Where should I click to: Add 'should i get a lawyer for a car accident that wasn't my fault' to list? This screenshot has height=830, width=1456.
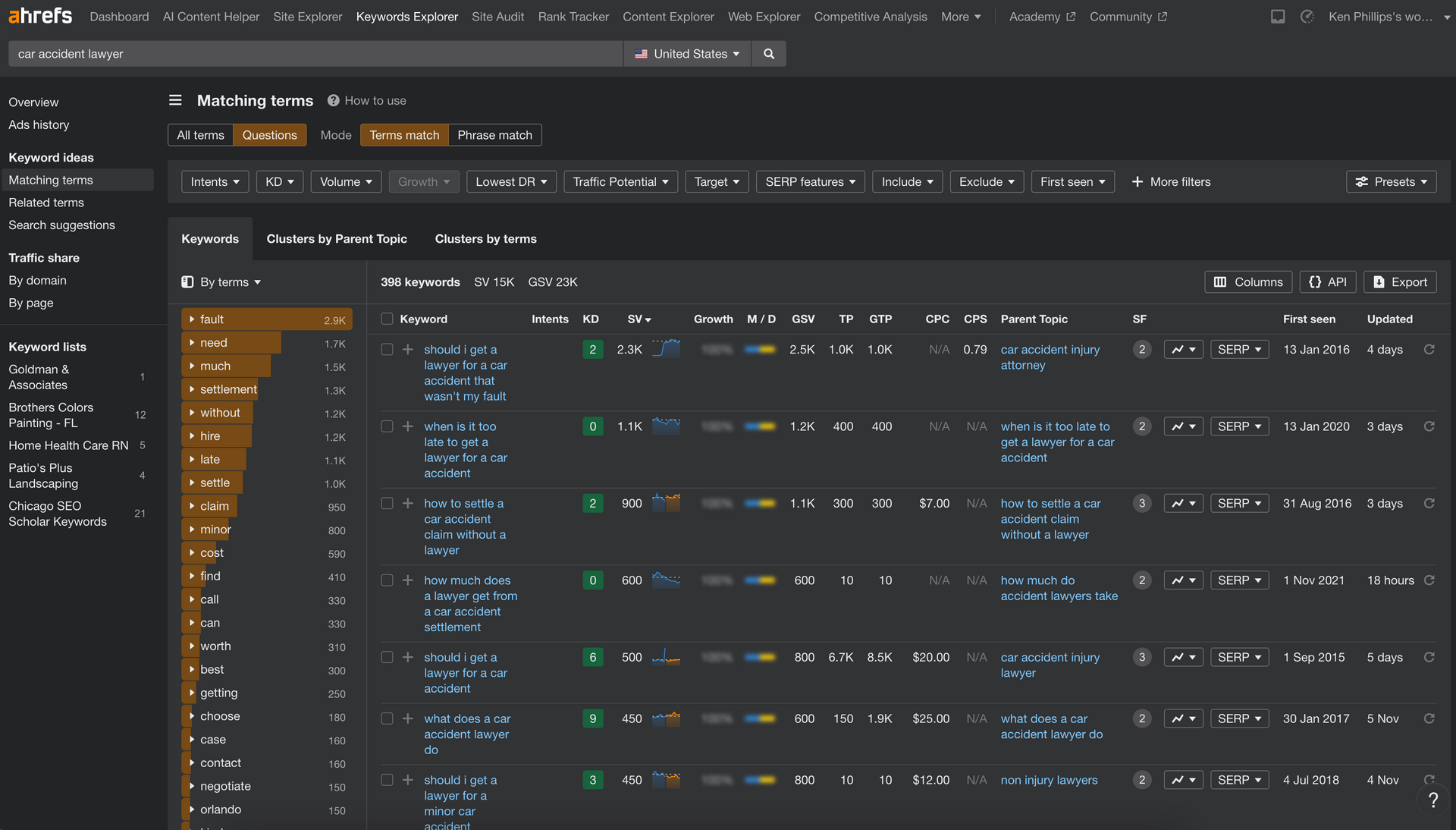point(408,350)
